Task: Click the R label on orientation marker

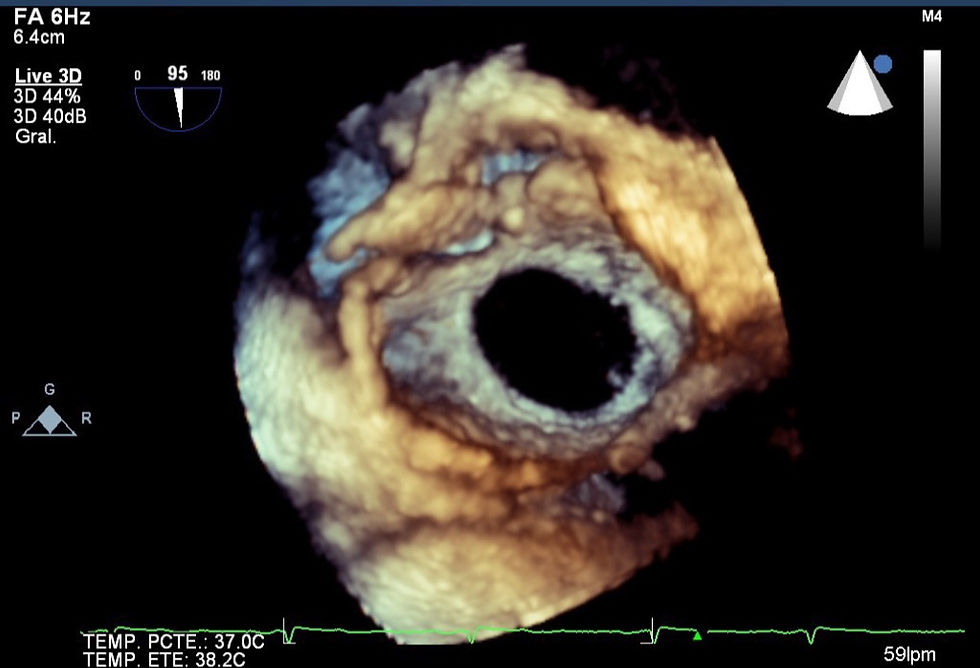Action: (86, 418)
